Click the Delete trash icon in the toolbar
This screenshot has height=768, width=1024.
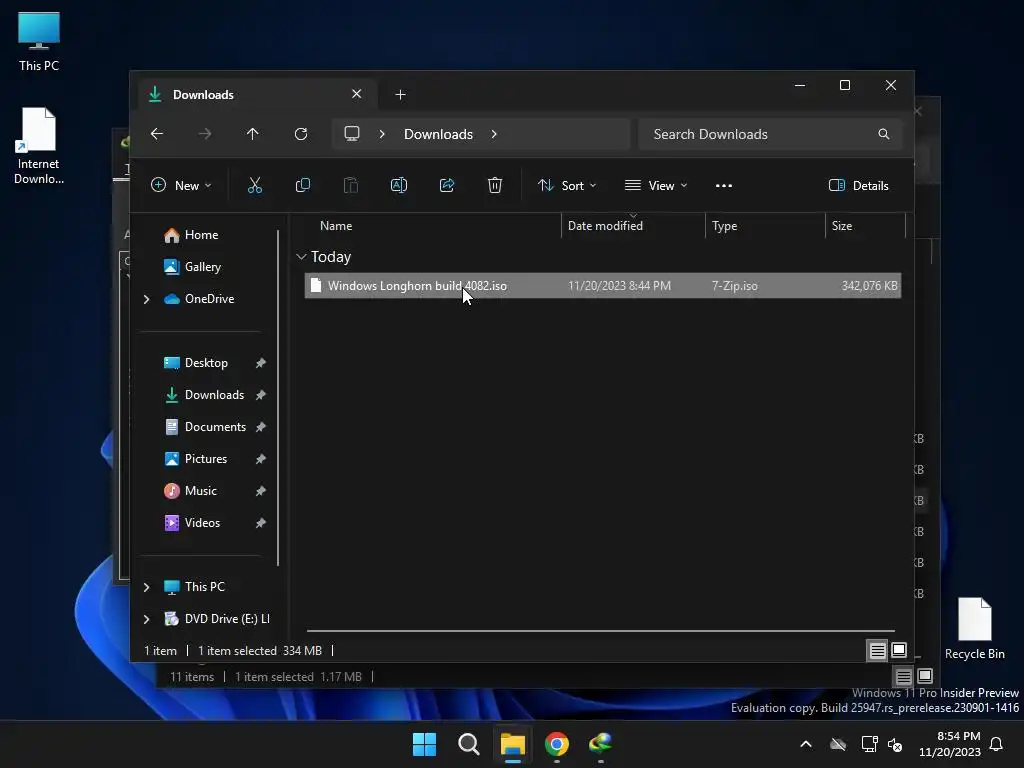click(x=495, y=185)
